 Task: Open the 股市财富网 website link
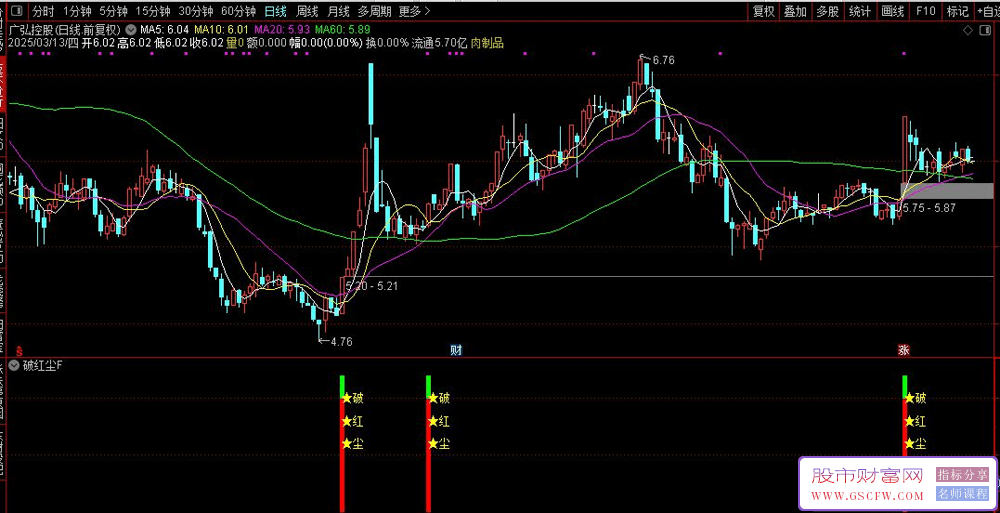(867, 484)
